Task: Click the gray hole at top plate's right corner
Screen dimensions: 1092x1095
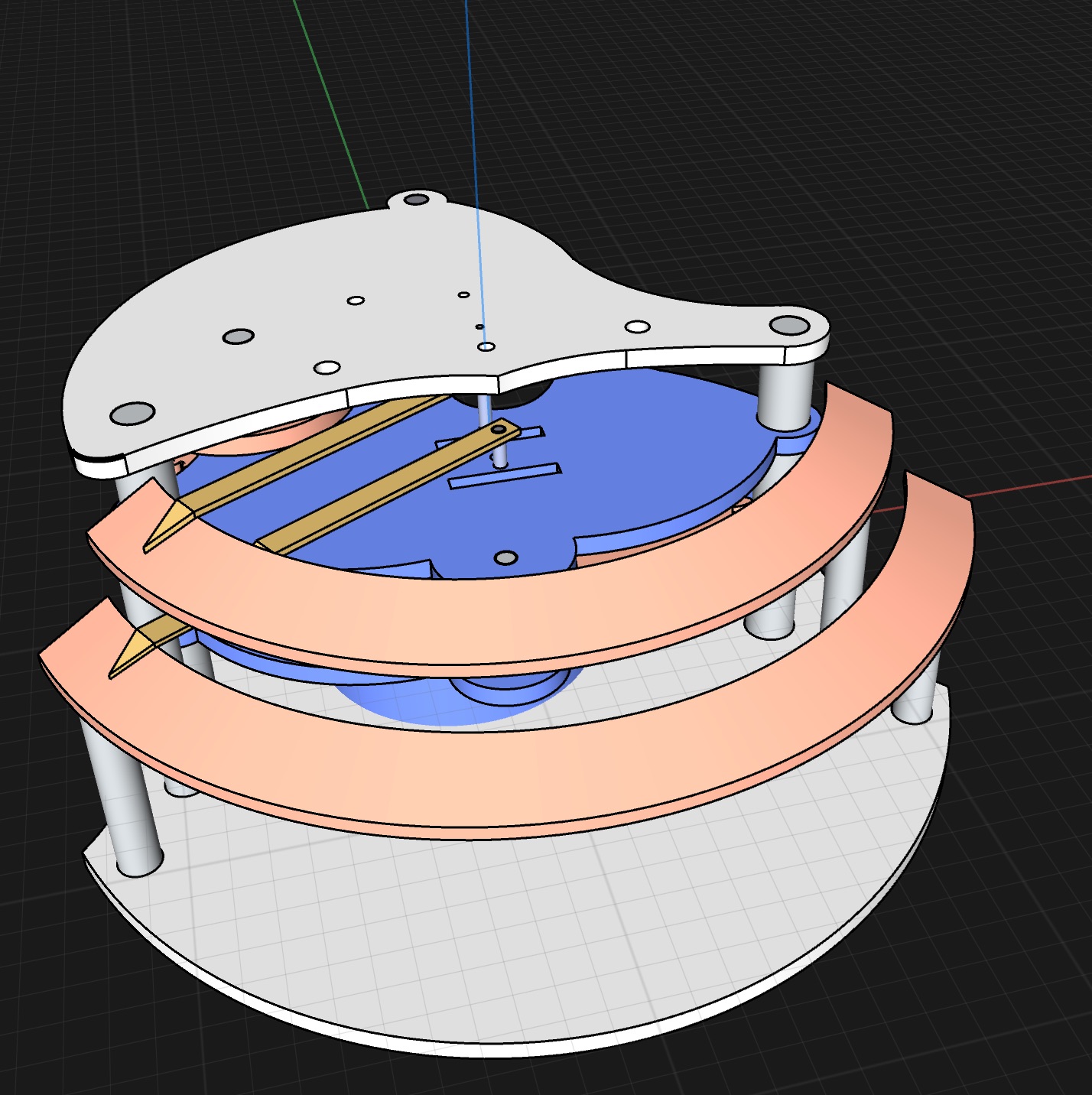Action: click(x=789, y=325)
